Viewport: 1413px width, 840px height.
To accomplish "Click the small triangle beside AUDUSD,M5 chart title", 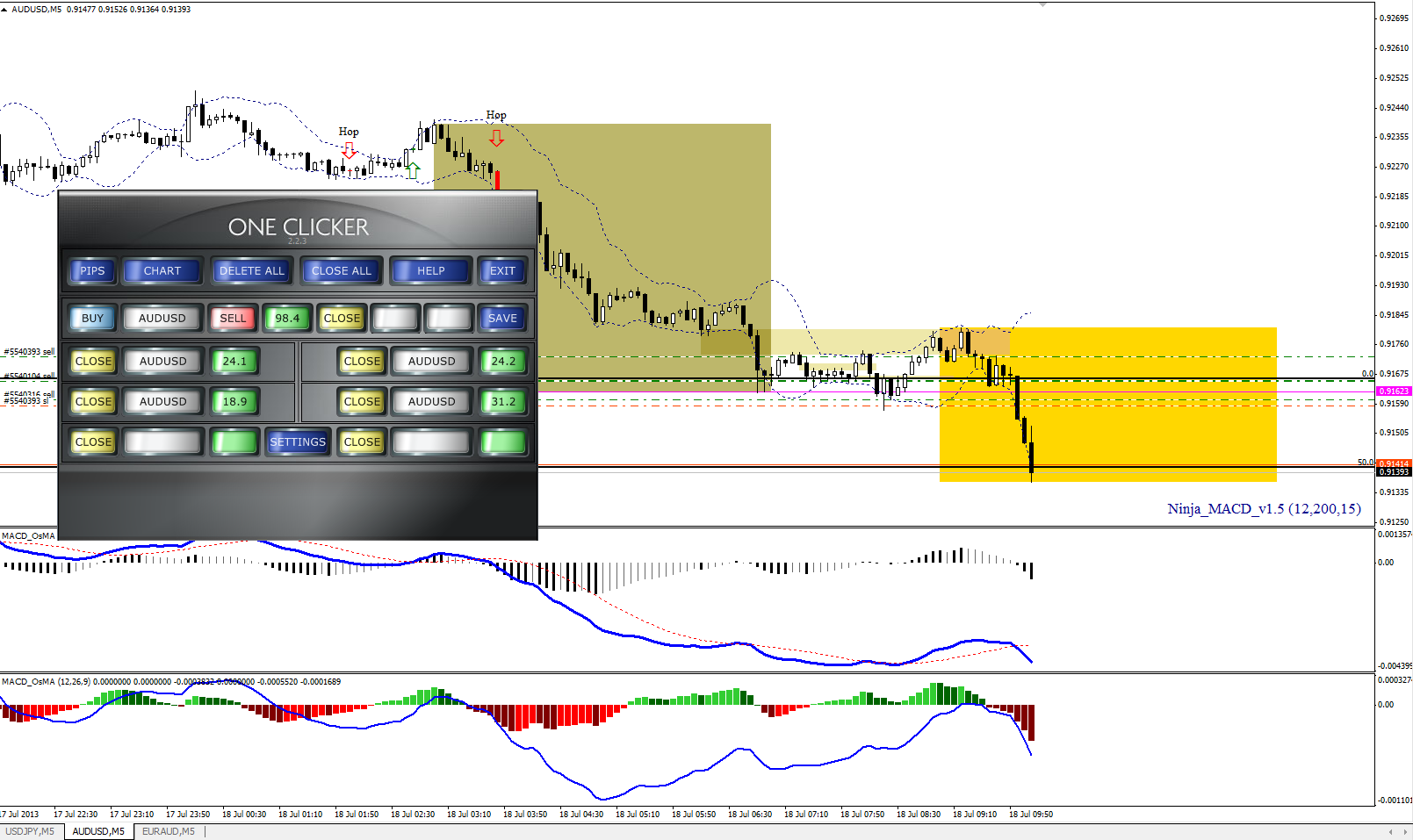I will point(5,9).
